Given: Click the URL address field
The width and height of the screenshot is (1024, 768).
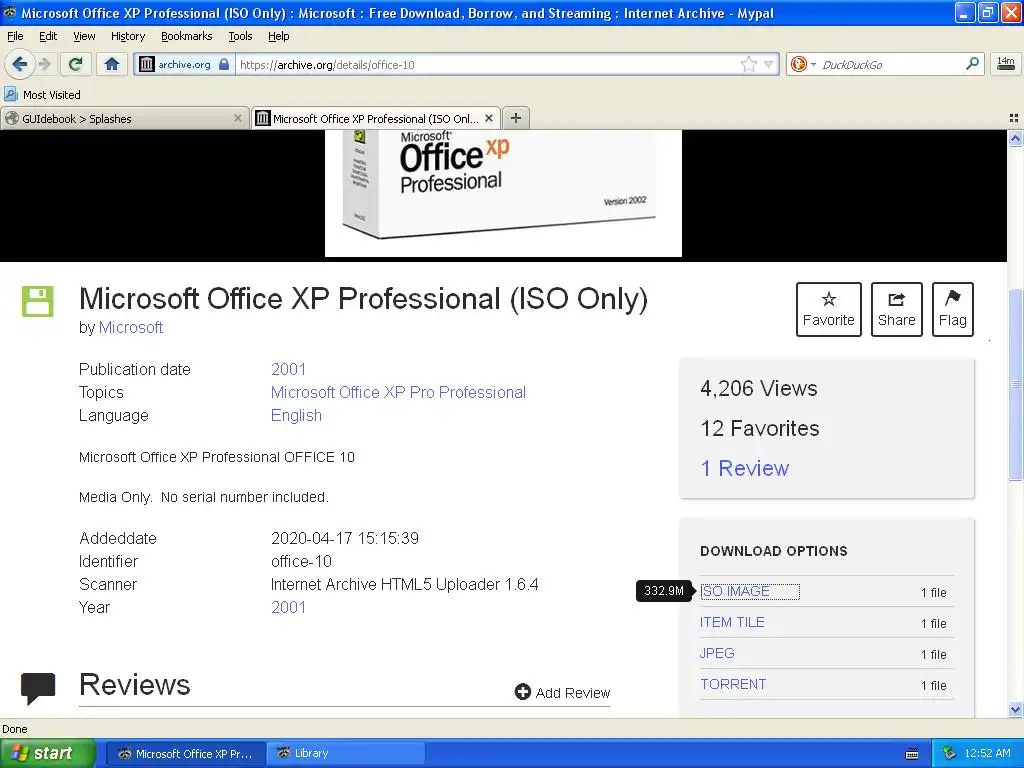Looking at the screenshot, I should tap(487, 64).
